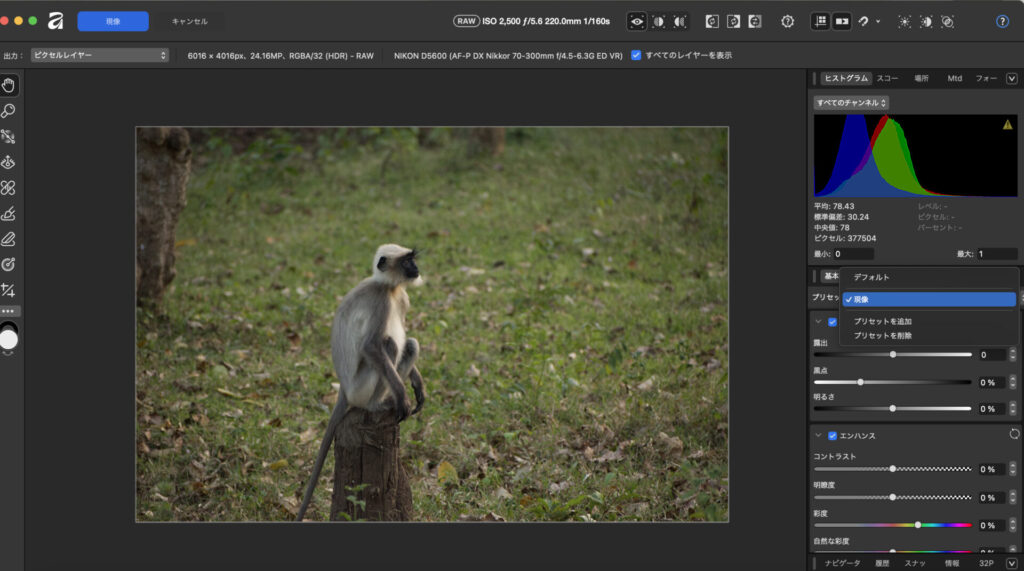Choose デフォルト from the preset menu
This screenshot has width=1024, height=571.
point(871,277)
